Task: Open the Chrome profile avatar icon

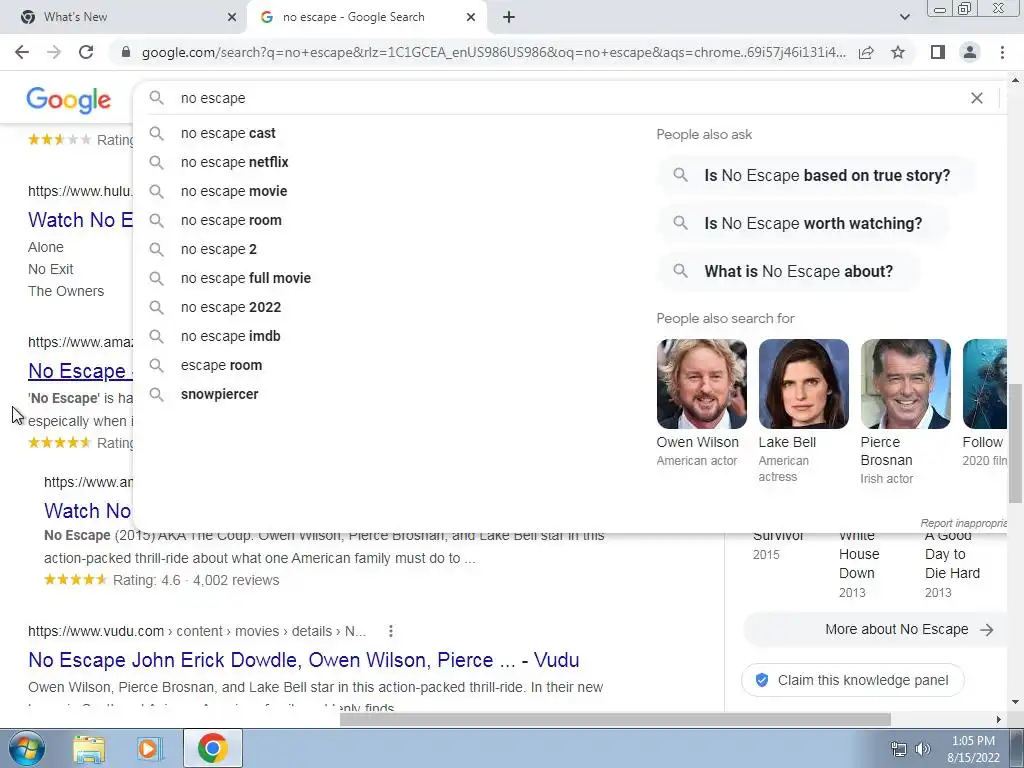Action: 970,52
